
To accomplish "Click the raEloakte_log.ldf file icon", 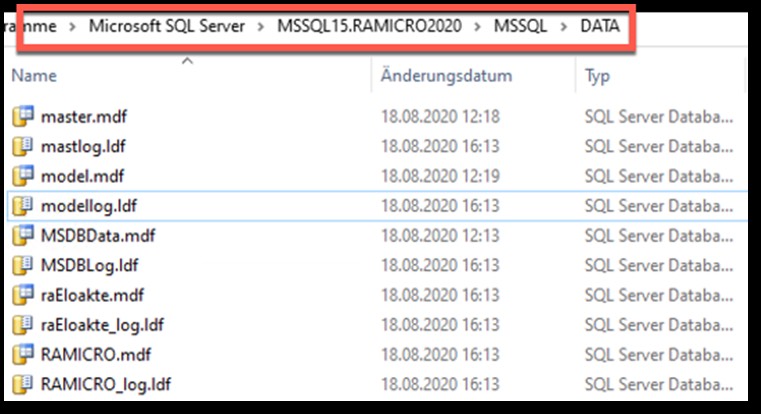I will 23,325.
